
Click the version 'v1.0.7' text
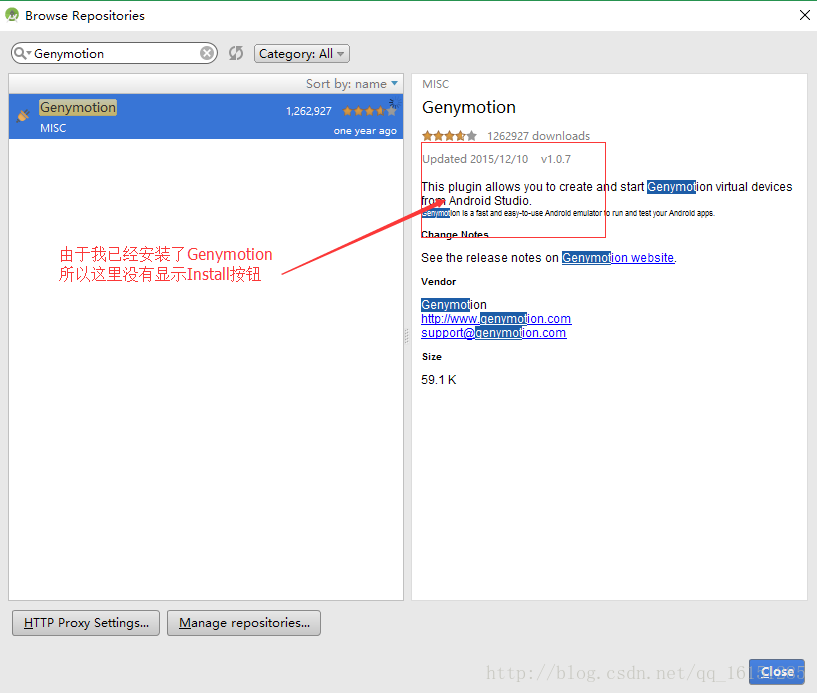[555, 159]
